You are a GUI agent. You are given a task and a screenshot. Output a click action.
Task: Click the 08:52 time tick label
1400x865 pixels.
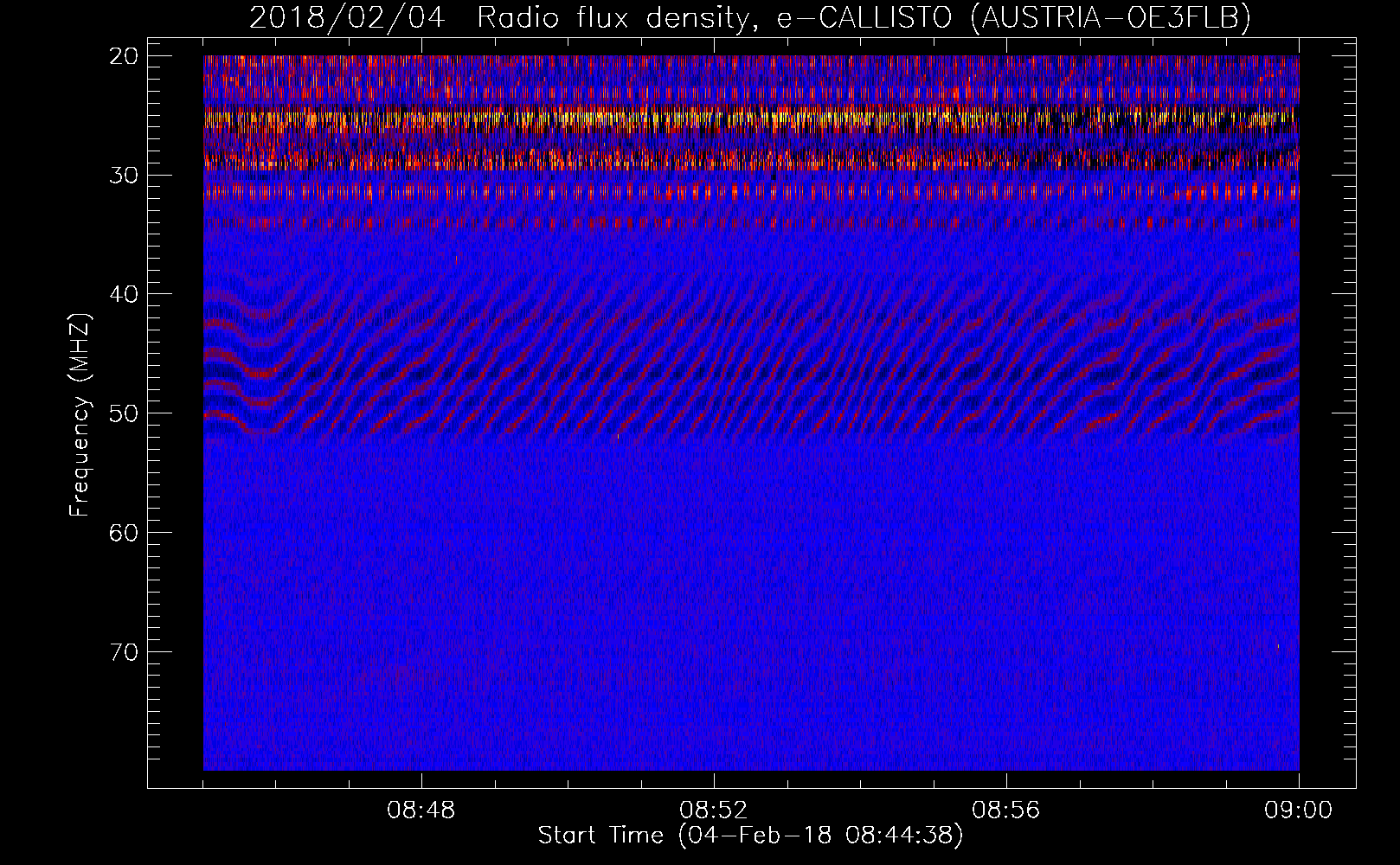[x=714, y=811]
